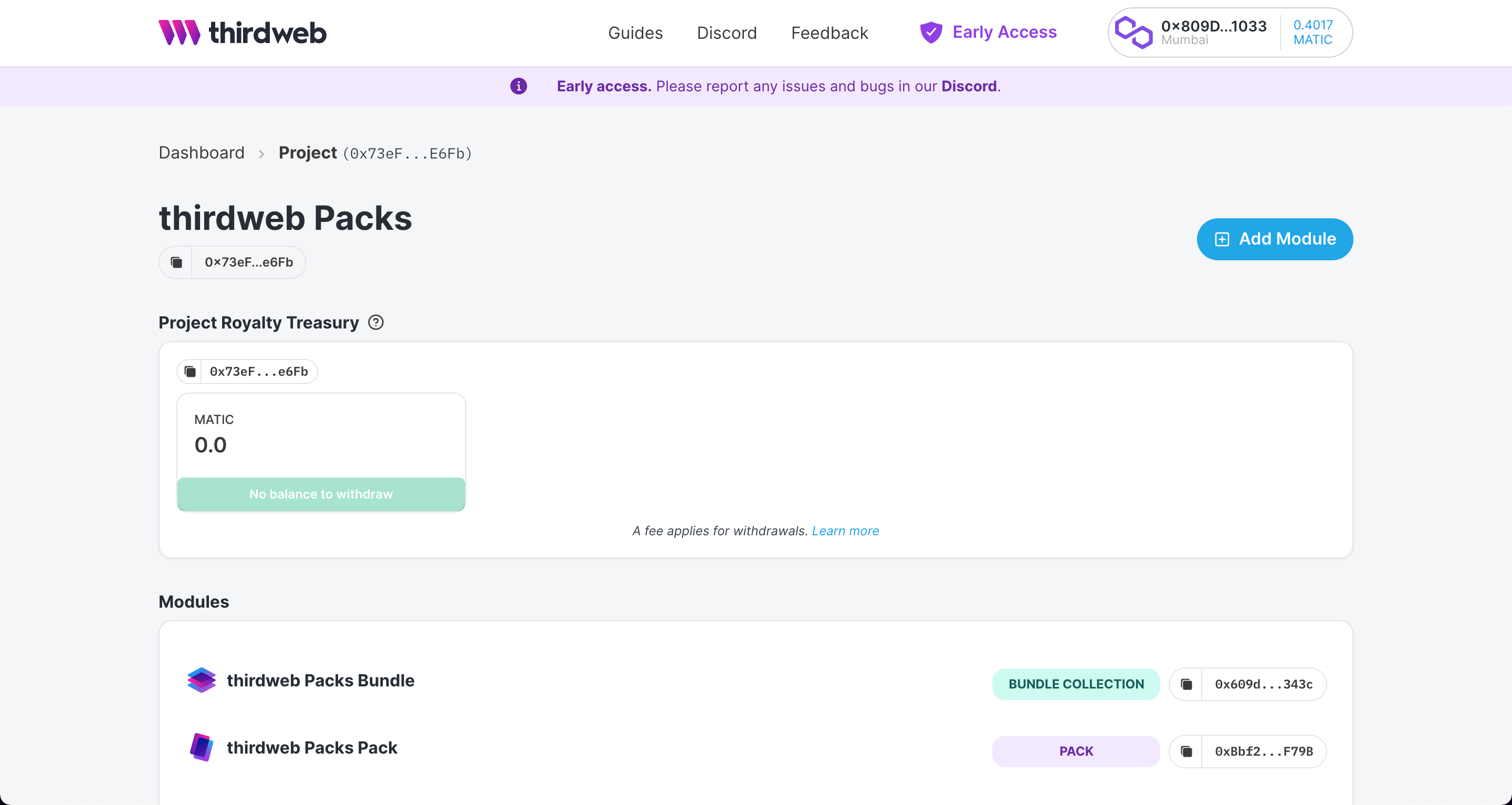Open the wallet address 0x809D...1033
Image resolution: width=1512 pixels, height=805 pixels.
point(1213,26)
